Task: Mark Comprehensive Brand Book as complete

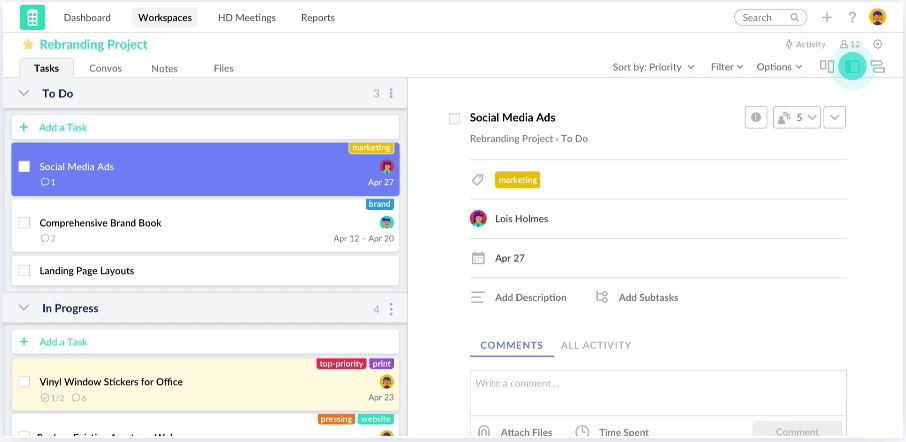Action: pos(25,223)
